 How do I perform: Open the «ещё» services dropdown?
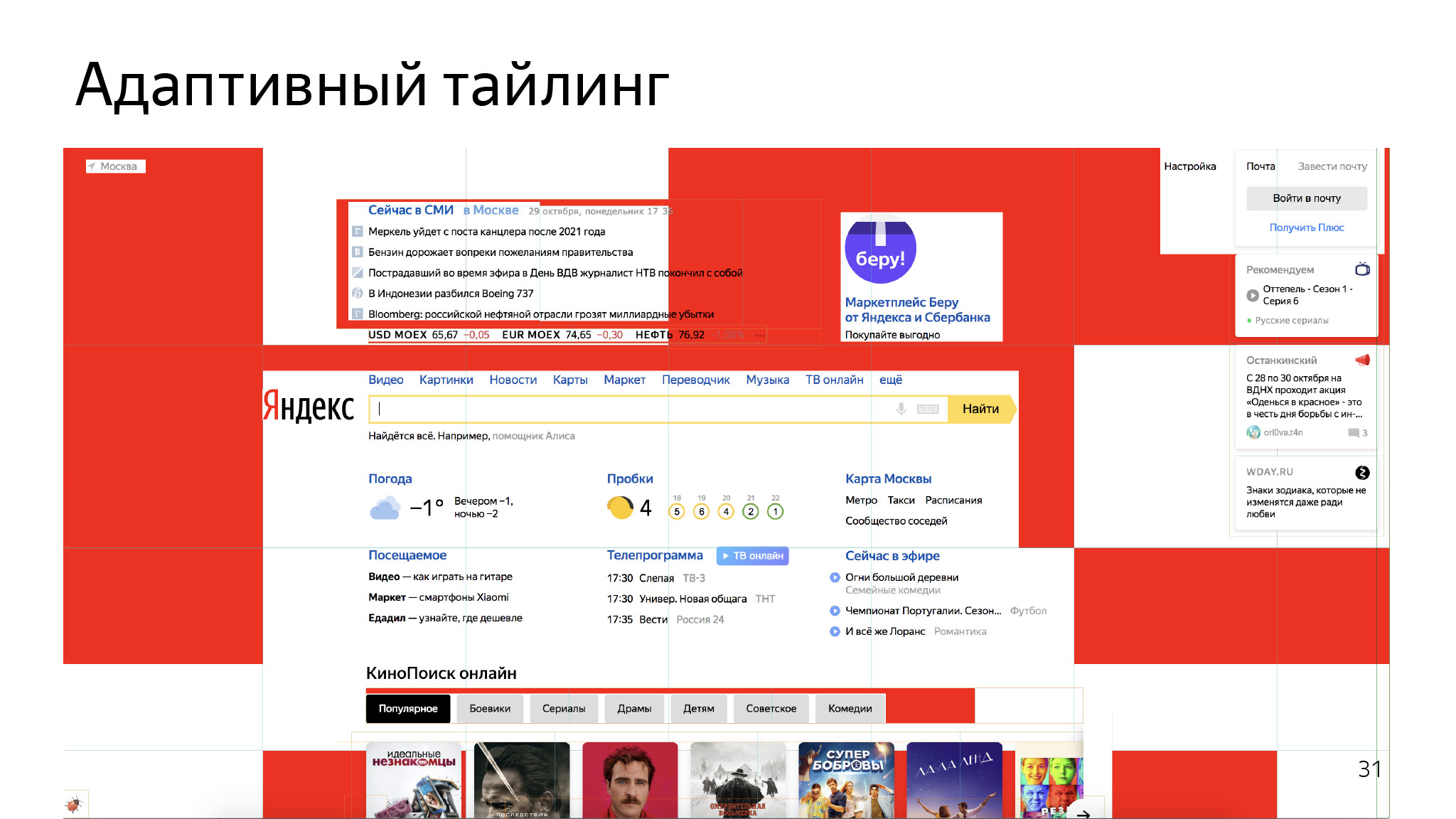tap(892, 380)
